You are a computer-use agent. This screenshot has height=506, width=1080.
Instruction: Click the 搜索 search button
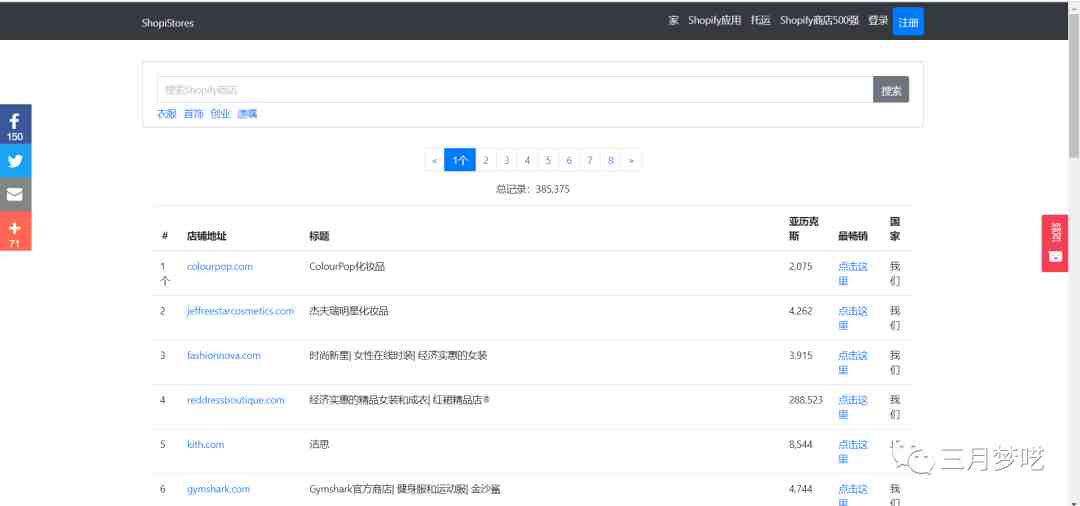pyautogui.click(x=891, y=89)
